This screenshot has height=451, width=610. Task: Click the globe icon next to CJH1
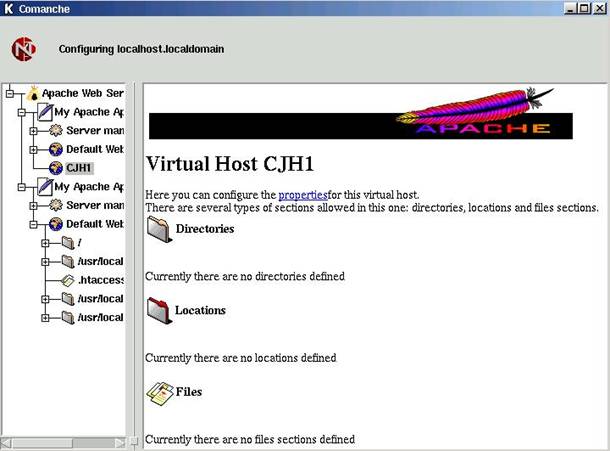click(56, 168)
